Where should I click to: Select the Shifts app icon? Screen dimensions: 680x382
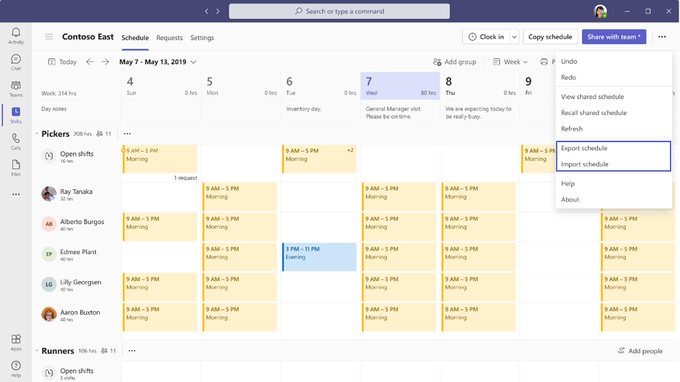16,115
